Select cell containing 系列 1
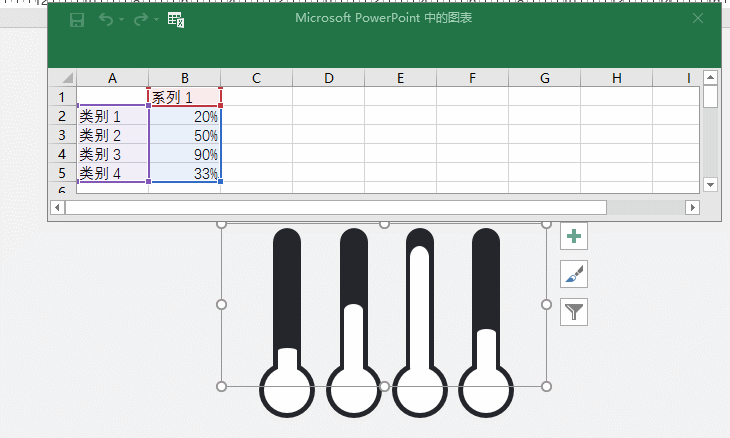 click(x=184, y=97)
